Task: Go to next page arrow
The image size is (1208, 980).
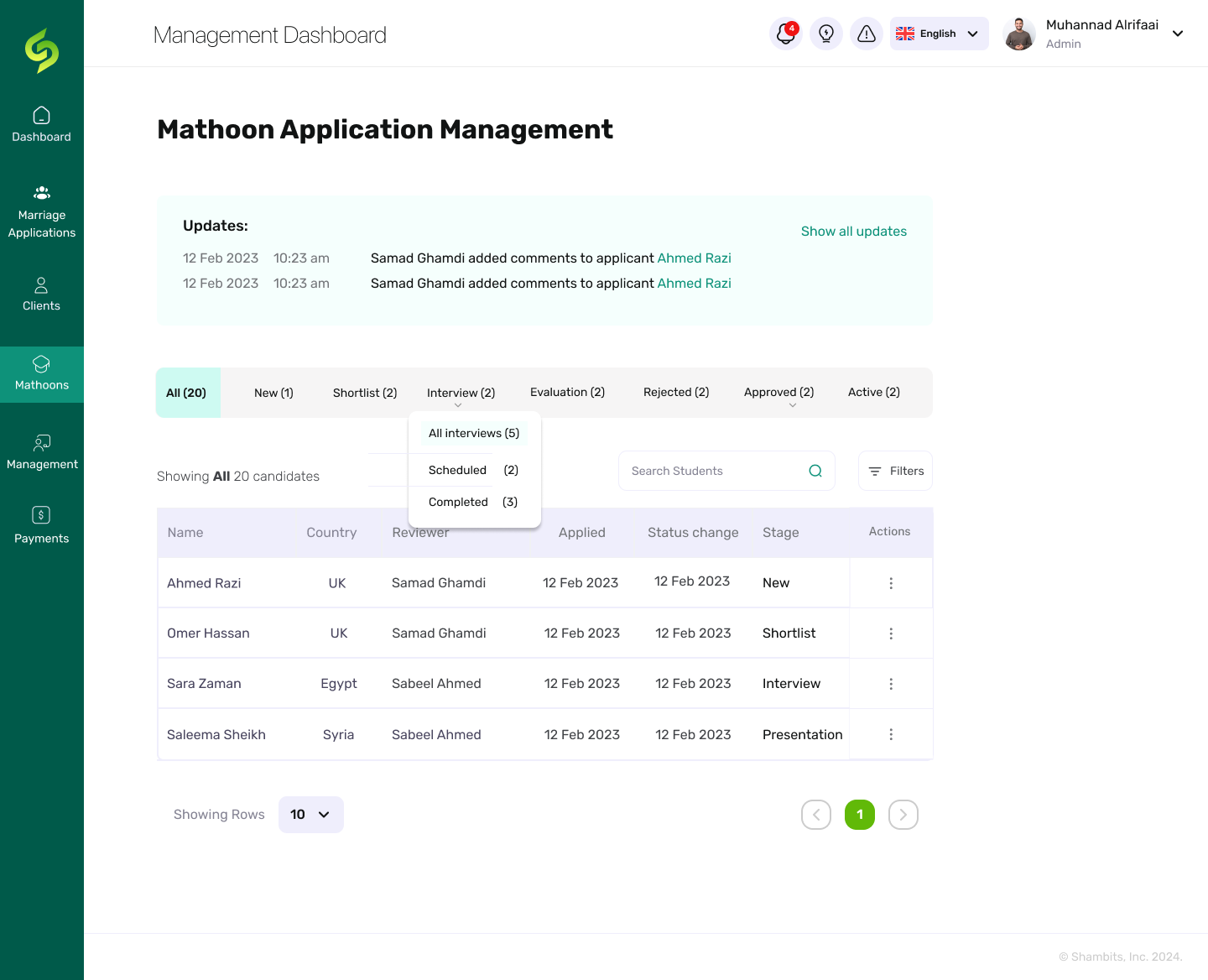Action: 903,815
